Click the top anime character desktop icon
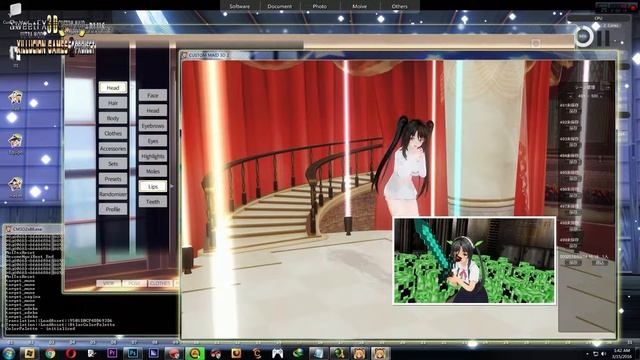This screenshot has height=360, width=640. (x=16, y=99)
